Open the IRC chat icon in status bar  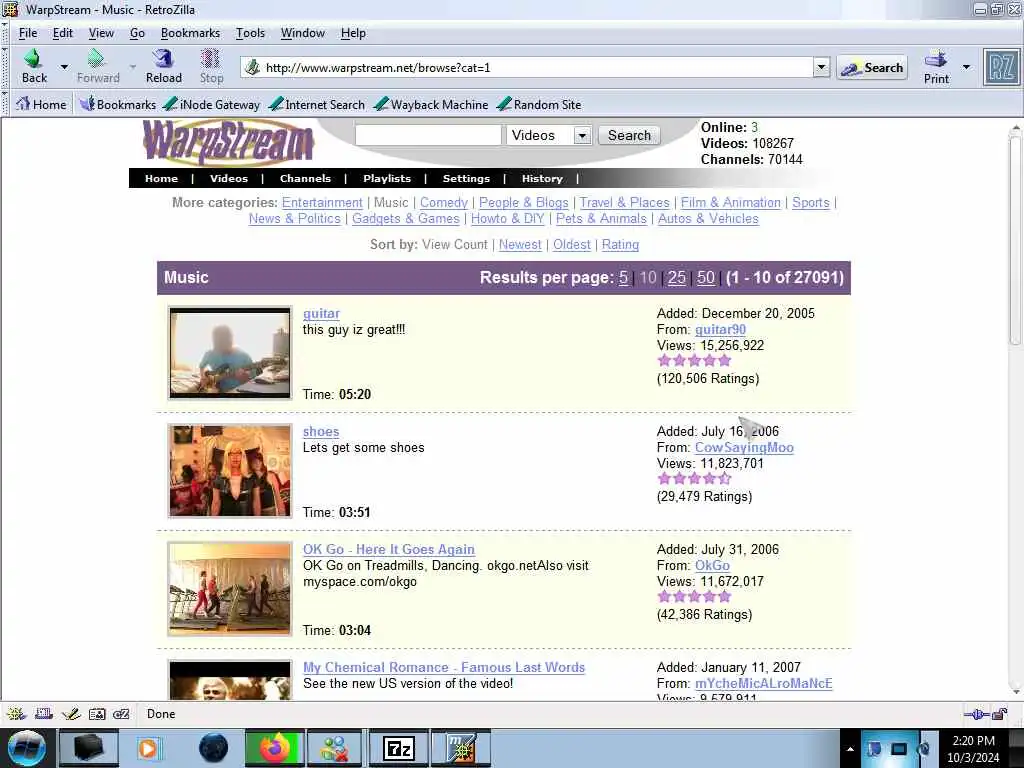point(121,714)
